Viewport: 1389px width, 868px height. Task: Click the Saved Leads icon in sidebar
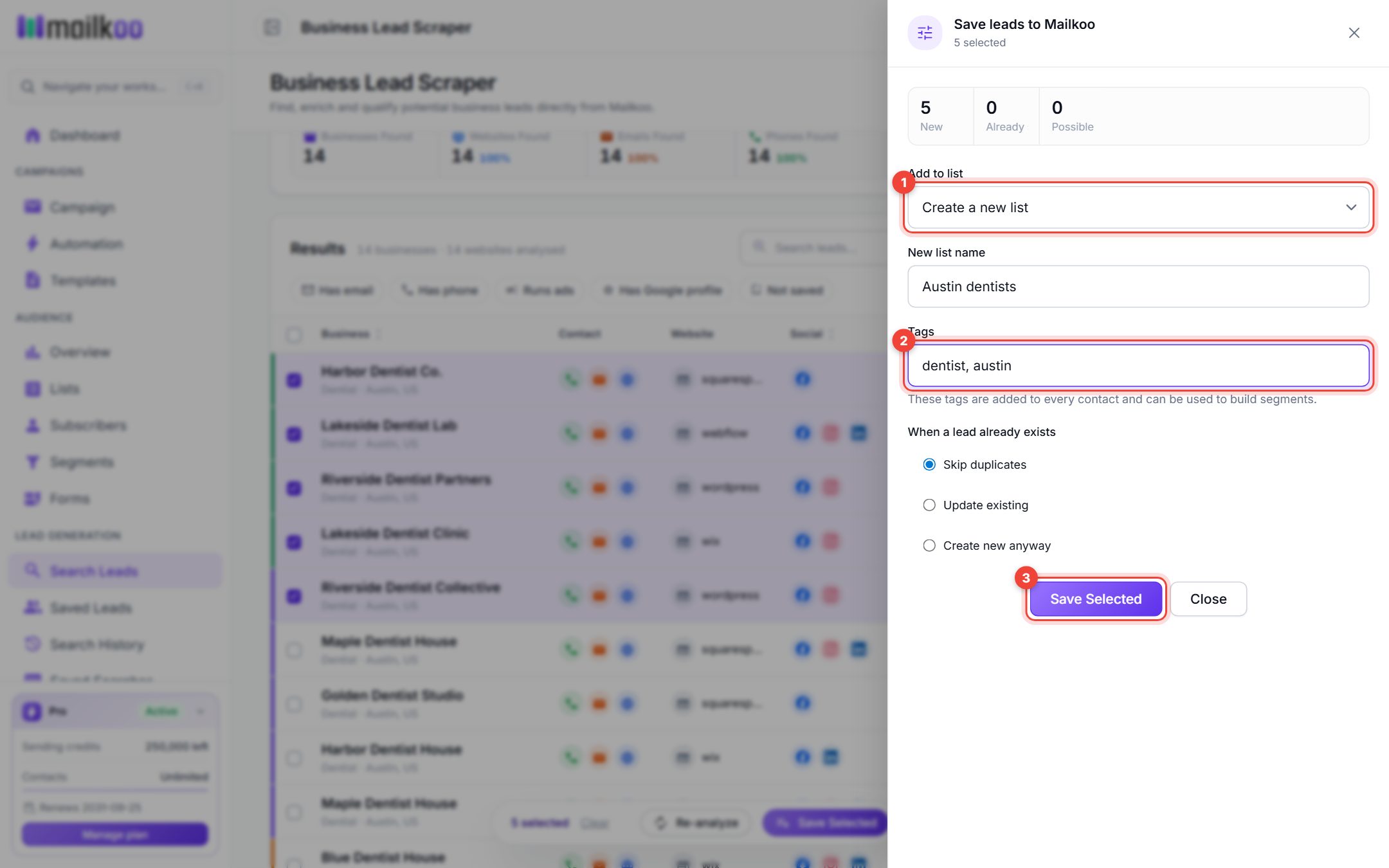pyautogui.click(x=32, y=607)
